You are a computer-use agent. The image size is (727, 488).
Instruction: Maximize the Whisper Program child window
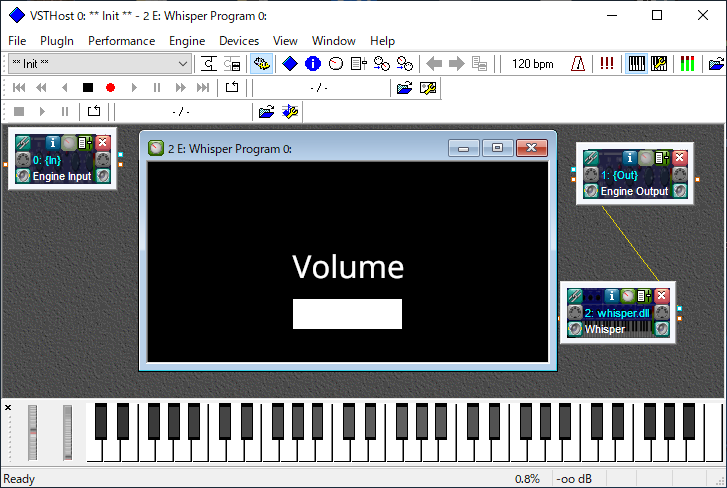click(497, 148)
